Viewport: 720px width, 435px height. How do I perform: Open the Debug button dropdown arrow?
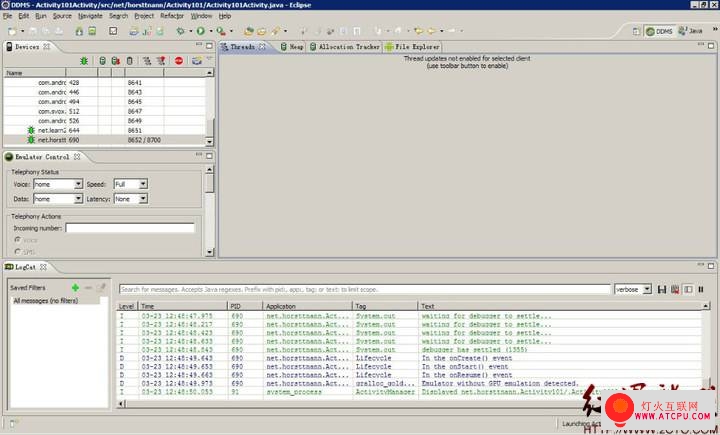pos(190,31)
